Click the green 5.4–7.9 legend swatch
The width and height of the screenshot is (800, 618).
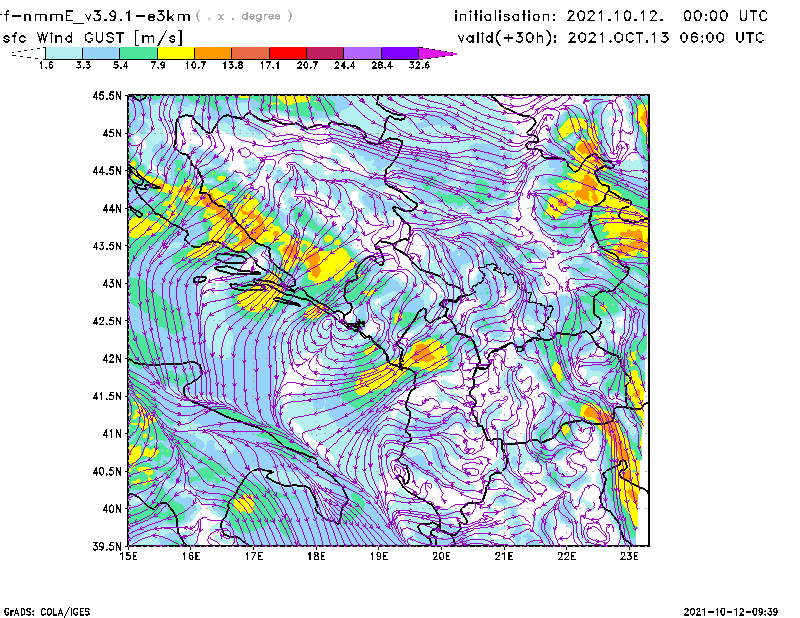pyautogui.click(x=138, y=53)
